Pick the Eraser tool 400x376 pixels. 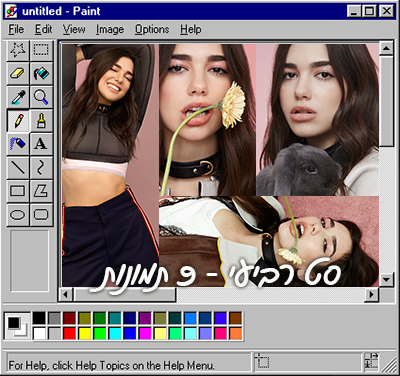tap(18, 73)
